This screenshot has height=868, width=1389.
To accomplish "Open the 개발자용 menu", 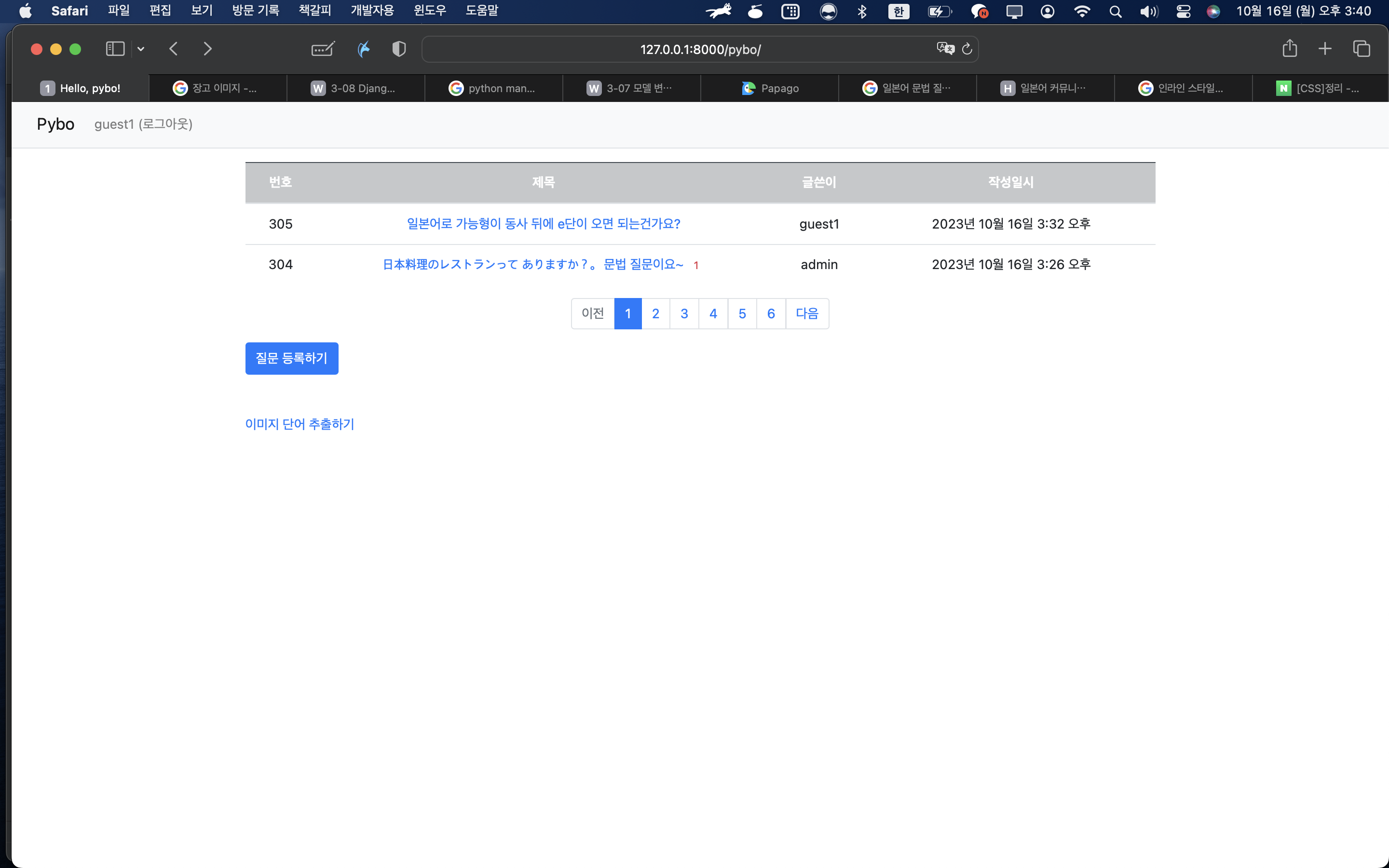I will click(x=372, y=11).
